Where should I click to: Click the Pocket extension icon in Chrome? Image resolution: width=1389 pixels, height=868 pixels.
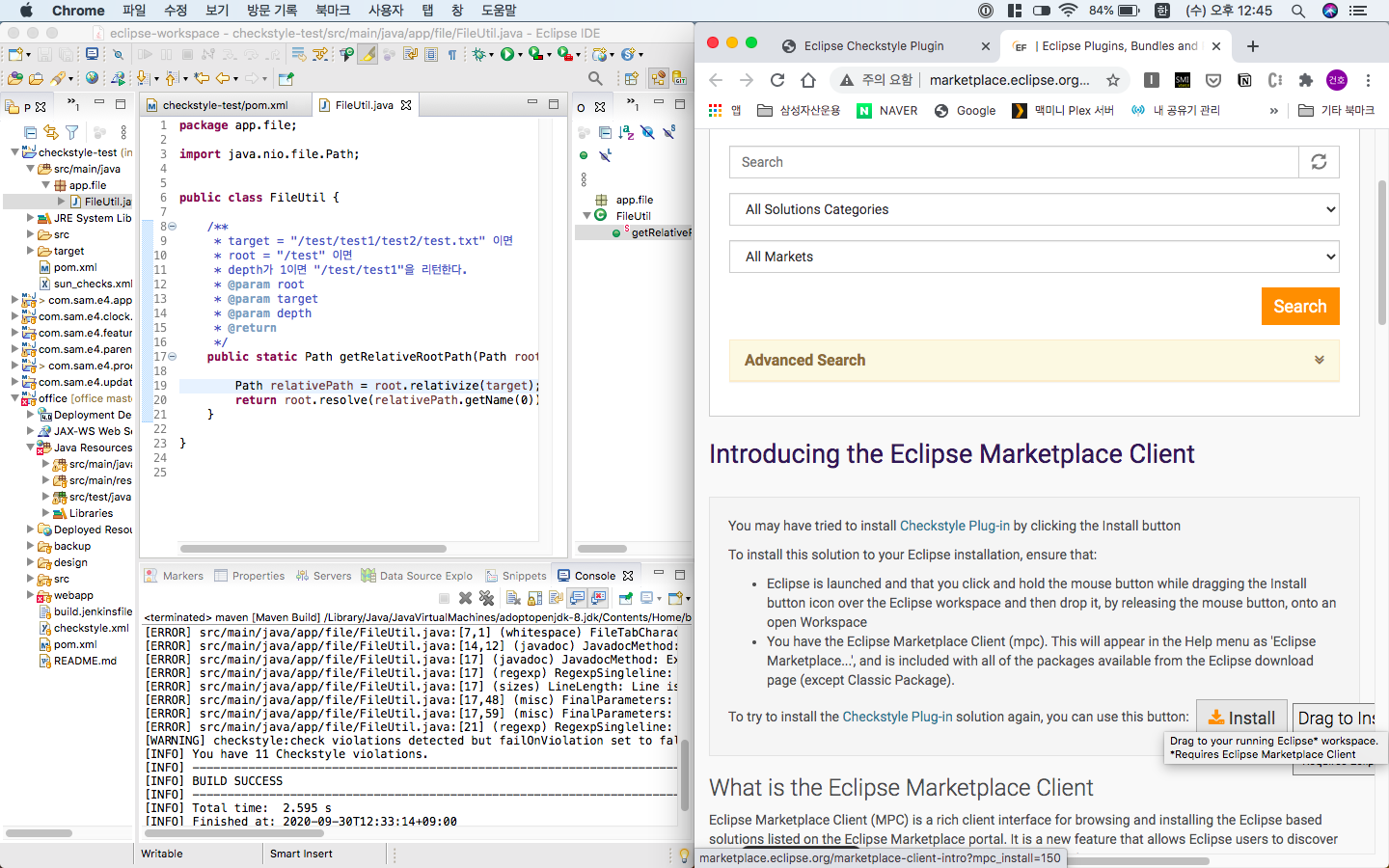click(x=1213, y=80)
